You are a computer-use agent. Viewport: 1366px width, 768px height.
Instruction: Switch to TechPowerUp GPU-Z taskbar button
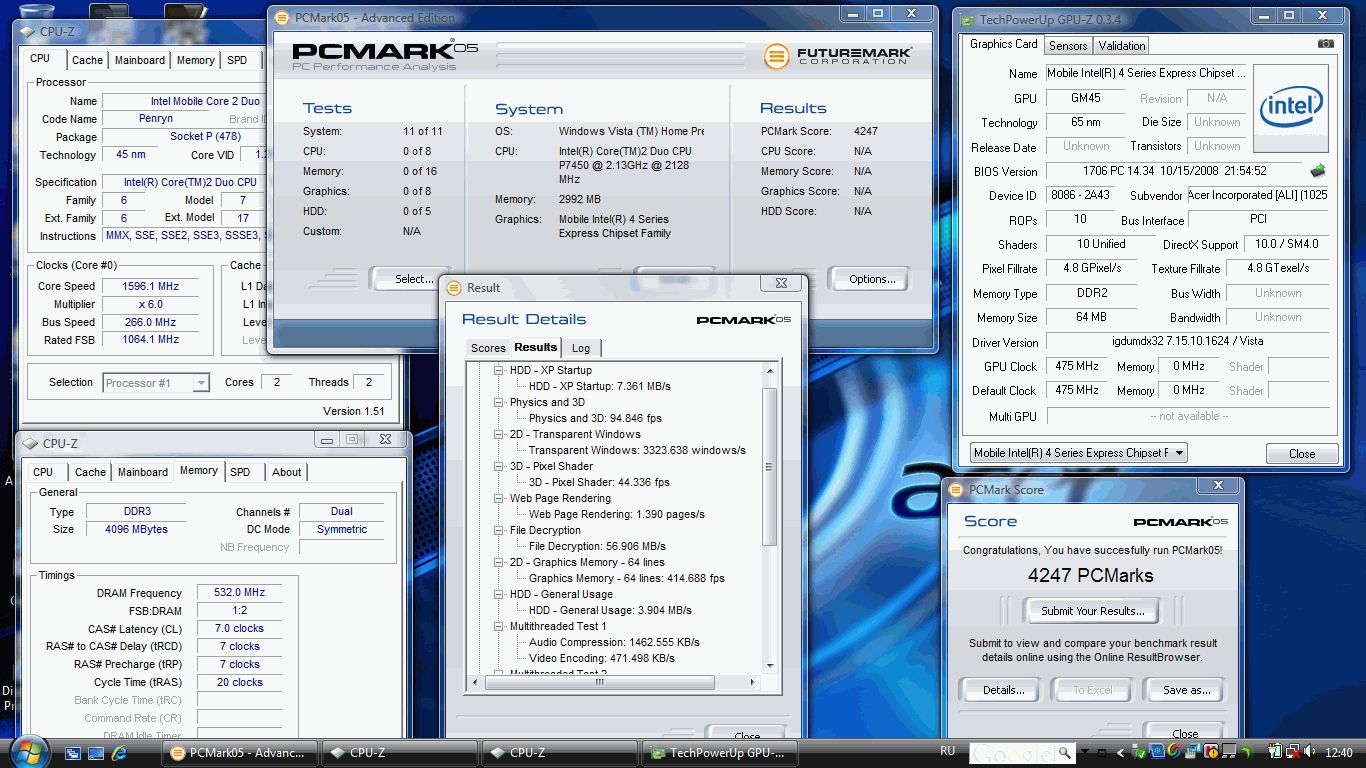coord(721,753)
